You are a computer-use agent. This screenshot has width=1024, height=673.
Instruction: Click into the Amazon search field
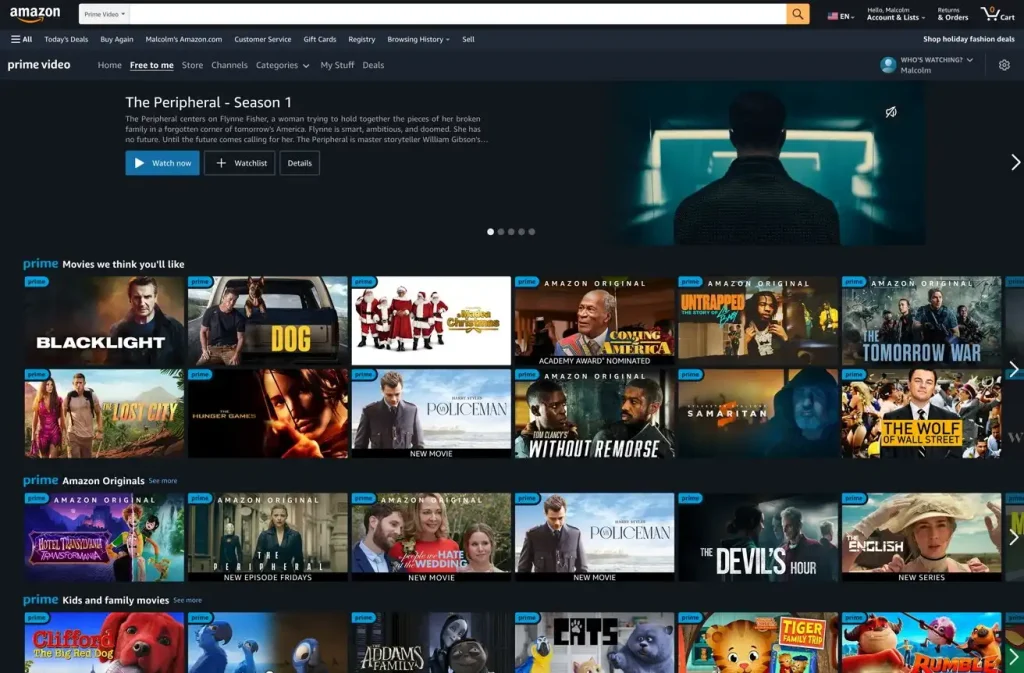click(457, 14)
